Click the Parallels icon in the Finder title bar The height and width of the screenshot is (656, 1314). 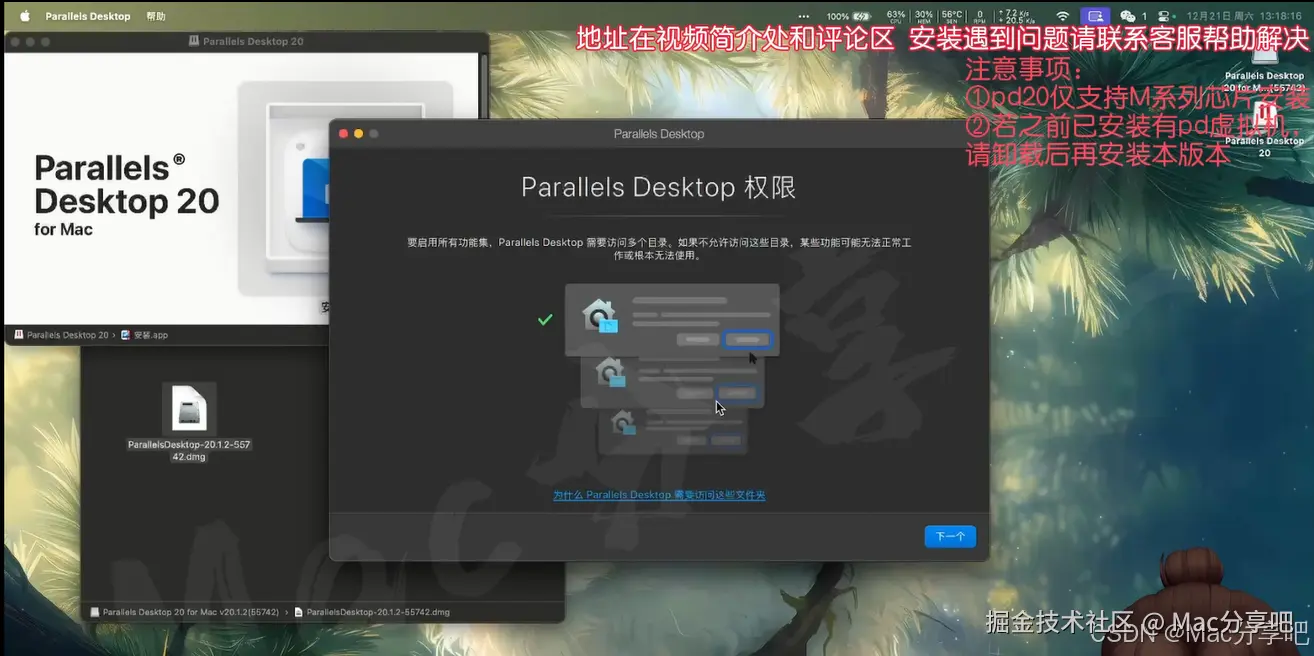[192, 41]
